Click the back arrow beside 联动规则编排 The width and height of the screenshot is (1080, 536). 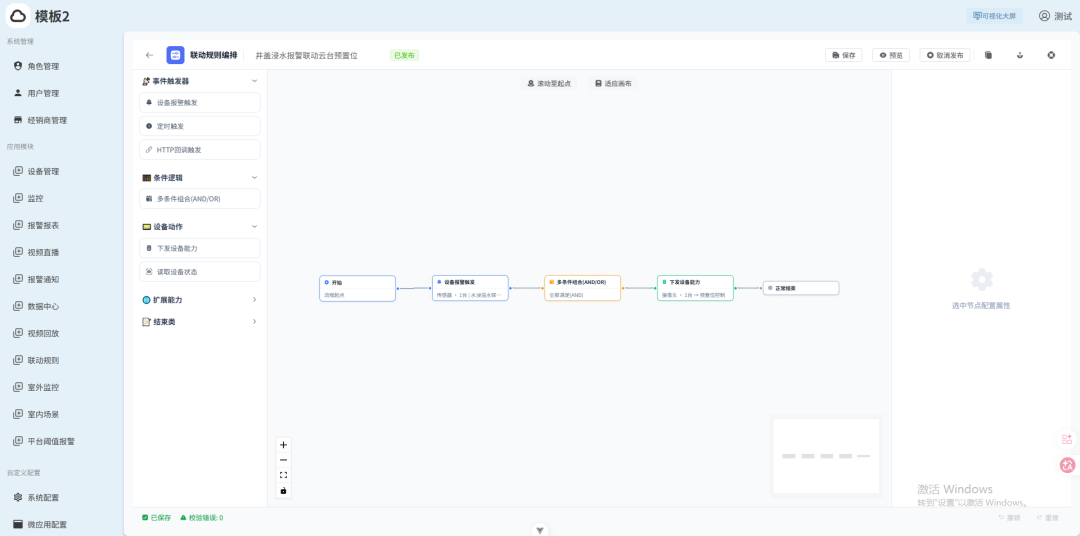pos(149,55)
